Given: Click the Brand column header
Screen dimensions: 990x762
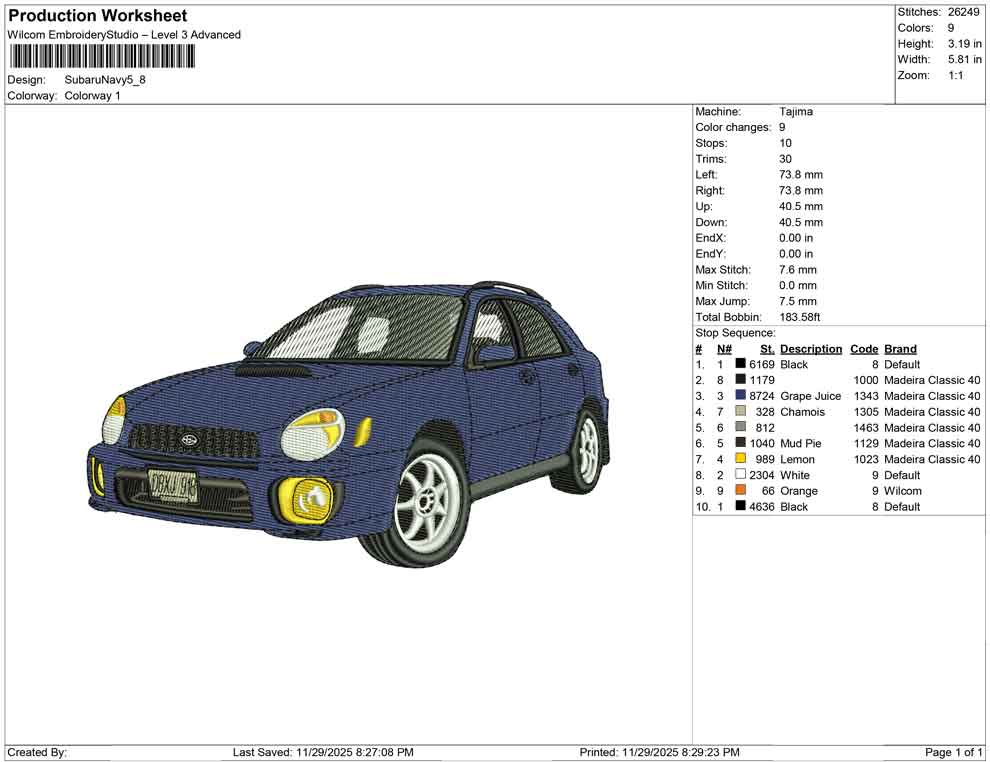Looking at the screenshot, I should [900, 349].
